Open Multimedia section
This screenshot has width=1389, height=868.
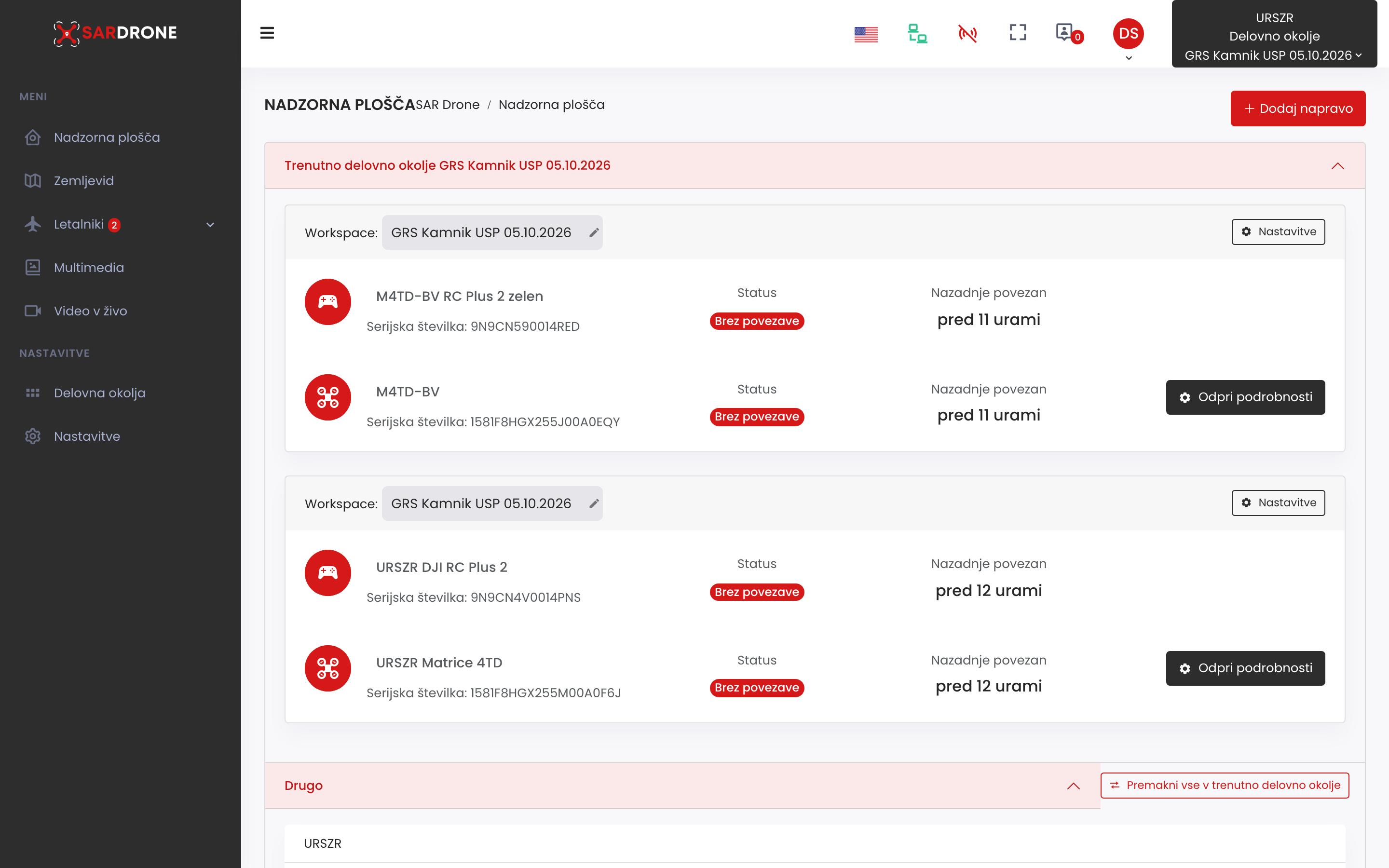89,268
